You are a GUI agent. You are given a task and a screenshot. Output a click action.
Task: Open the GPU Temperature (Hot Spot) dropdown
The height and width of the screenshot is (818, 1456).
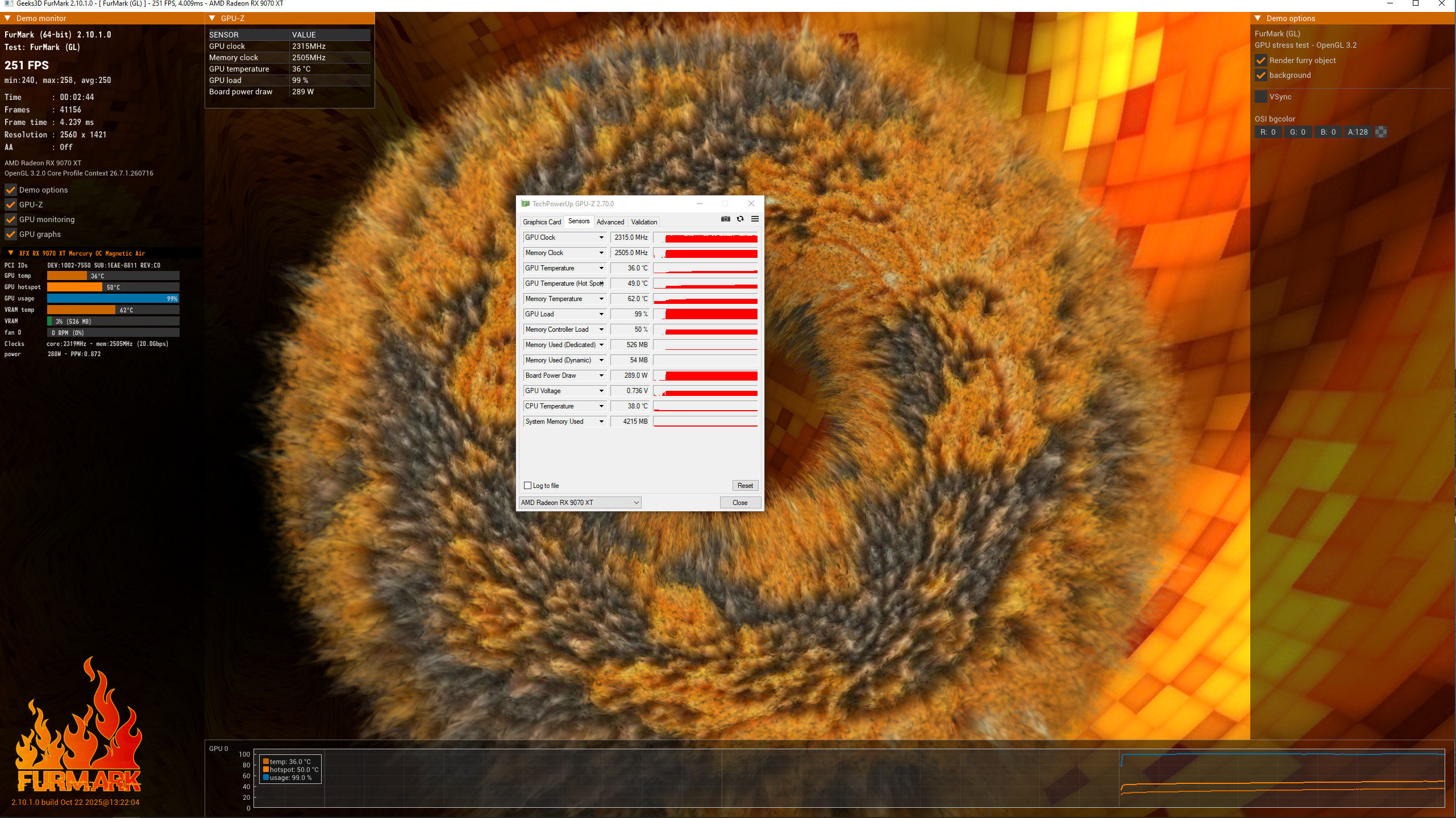[x=601, y=283]
